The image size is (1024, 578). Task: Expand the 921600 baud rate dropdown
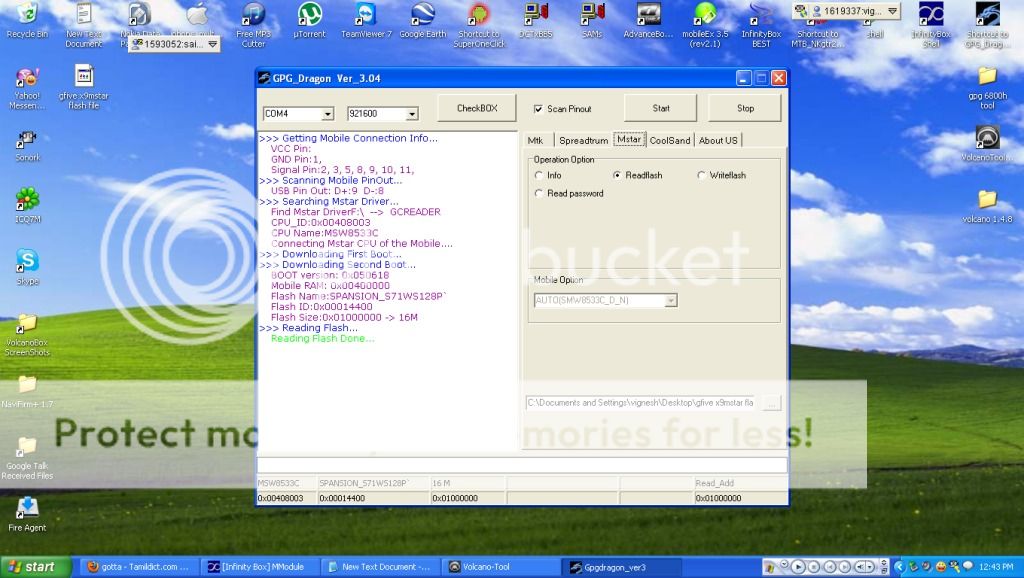(x=412, y=113)
